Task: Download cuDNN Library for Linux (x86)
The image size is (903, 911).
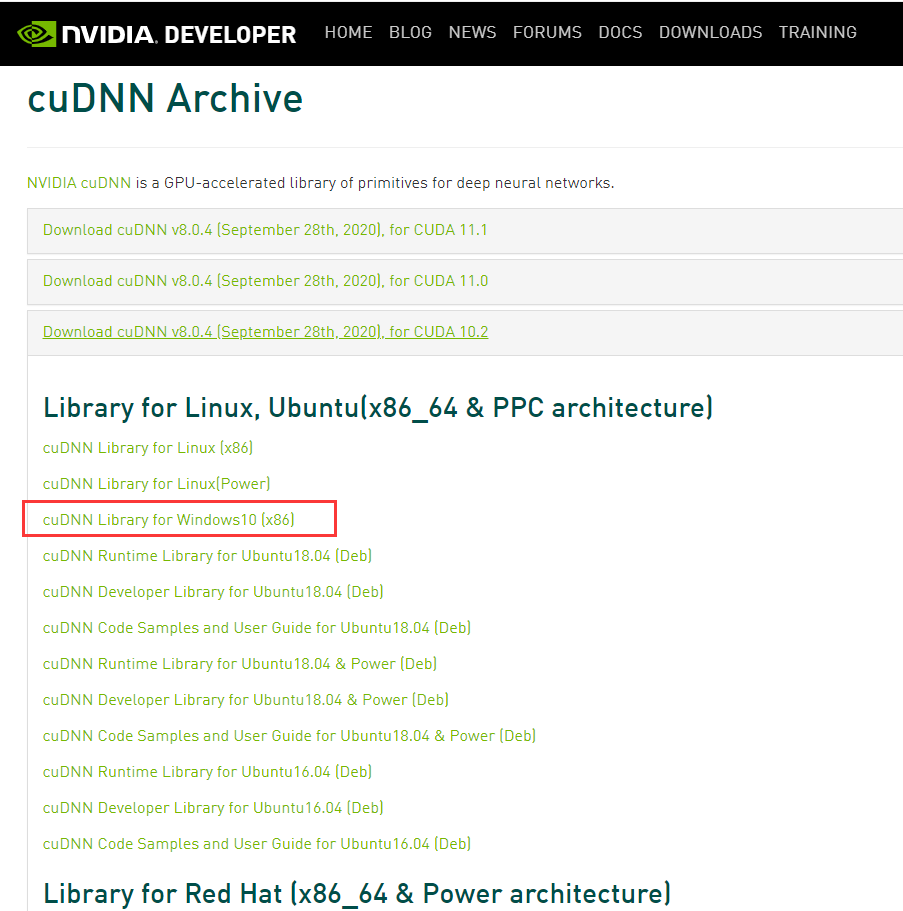Action: pos(147,447)
